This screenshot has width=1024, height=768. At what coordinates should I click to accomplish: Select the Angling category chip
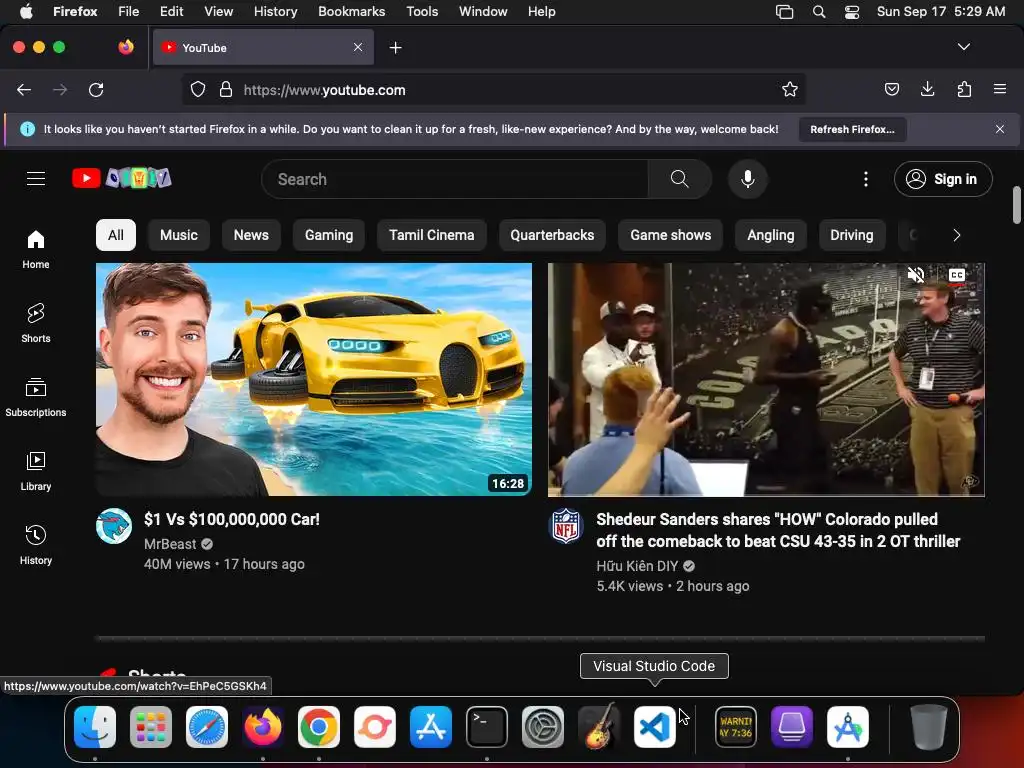[771, 235]
